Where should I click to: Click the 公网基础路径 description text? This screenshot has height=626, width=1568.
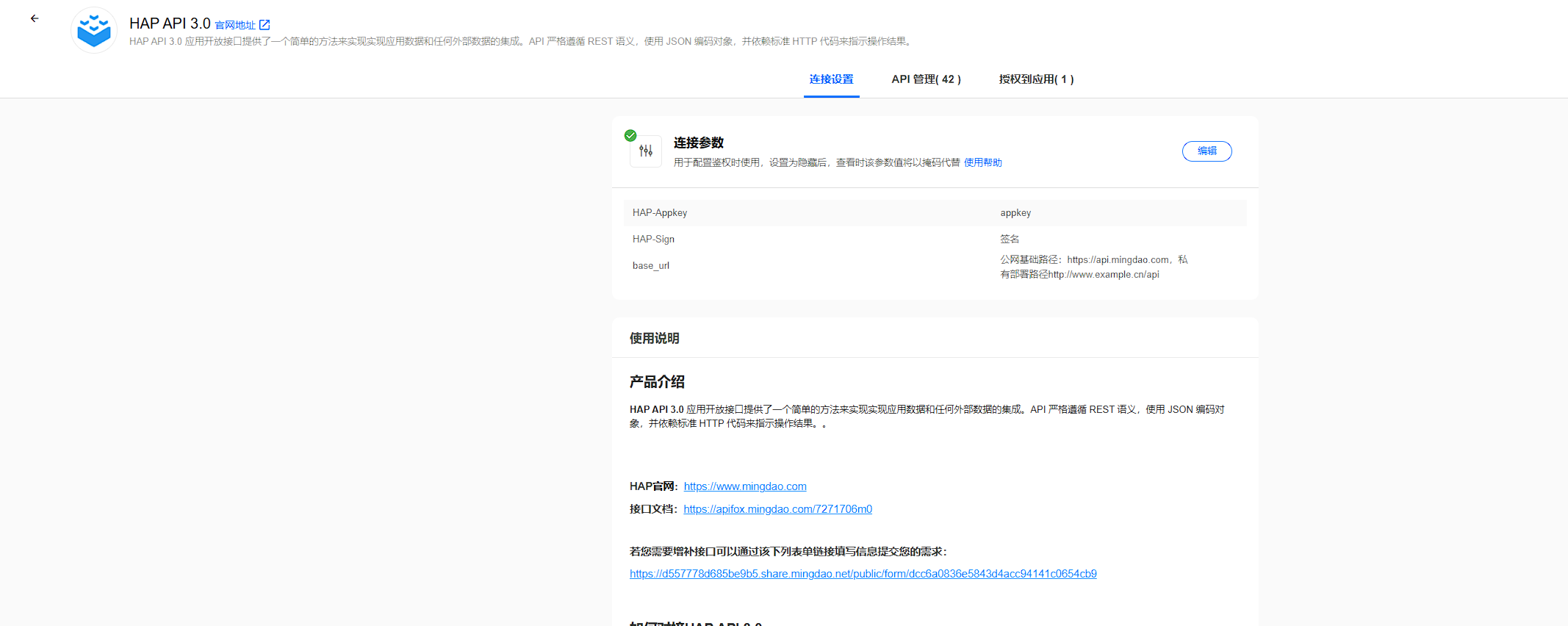[x=1094, y=267]
